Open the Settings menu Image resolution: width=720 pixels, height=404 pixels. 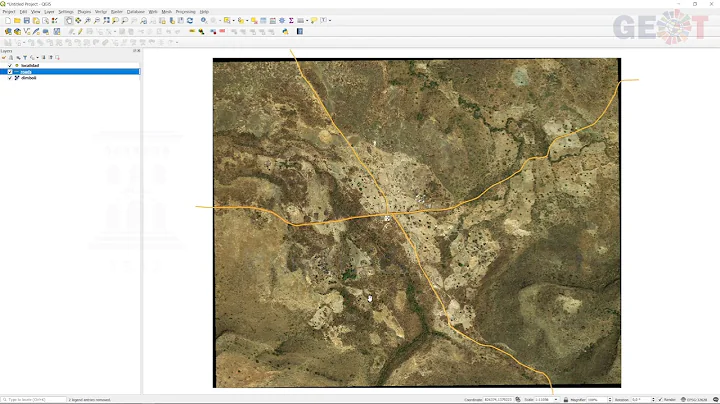point(66,11)
